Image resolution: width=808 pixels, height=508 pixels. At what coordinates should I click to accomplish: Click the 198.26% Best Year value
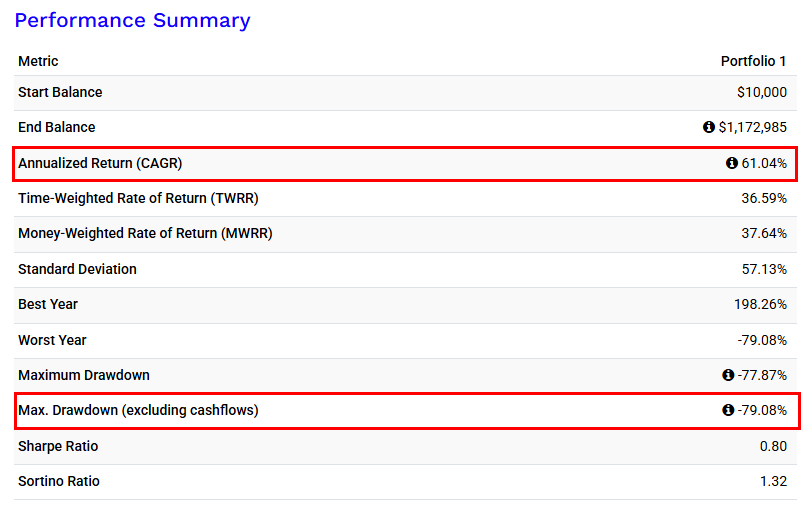click(x=760, y=304)
